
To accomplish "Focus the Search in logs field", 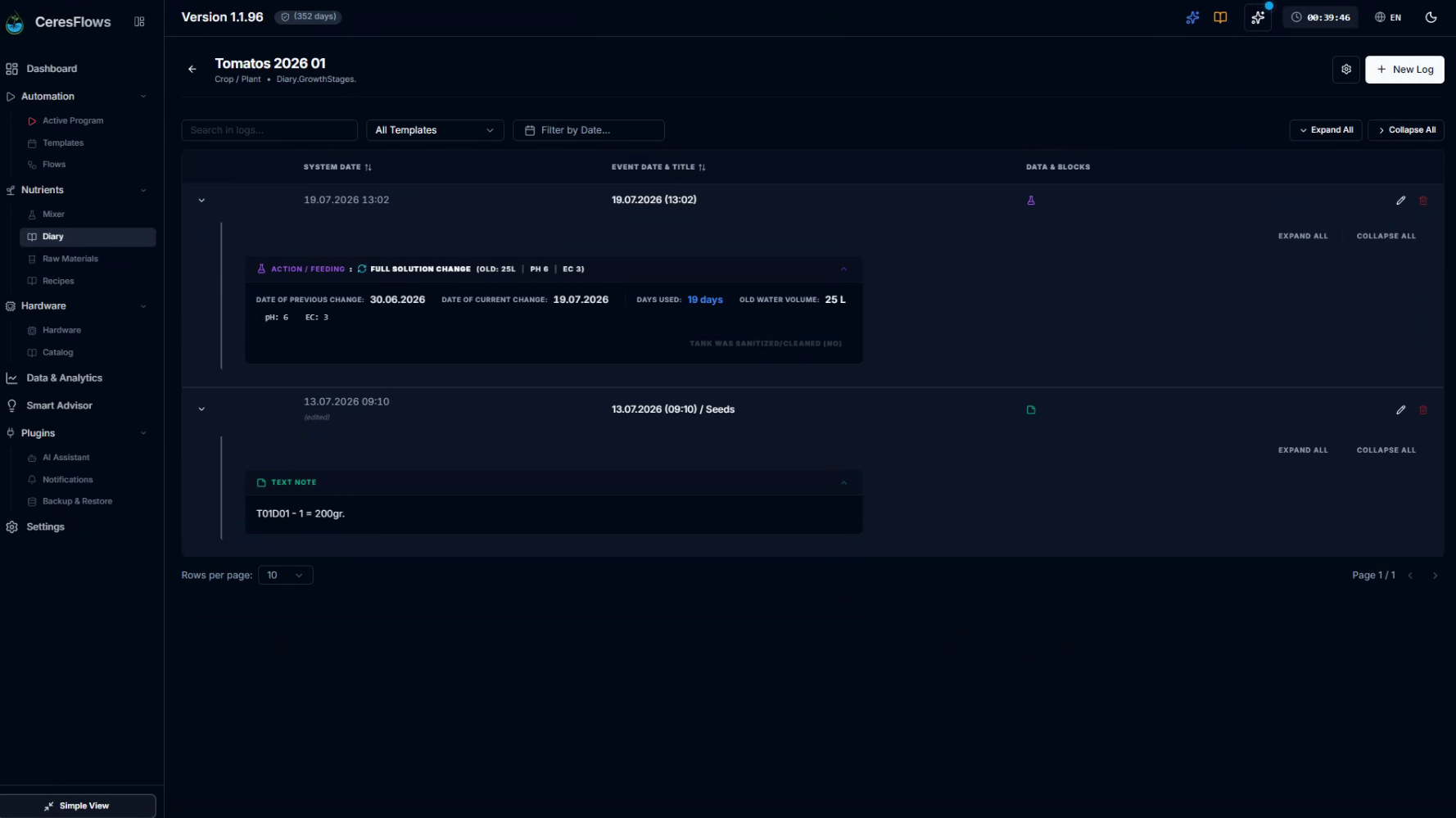I will 269,130.
